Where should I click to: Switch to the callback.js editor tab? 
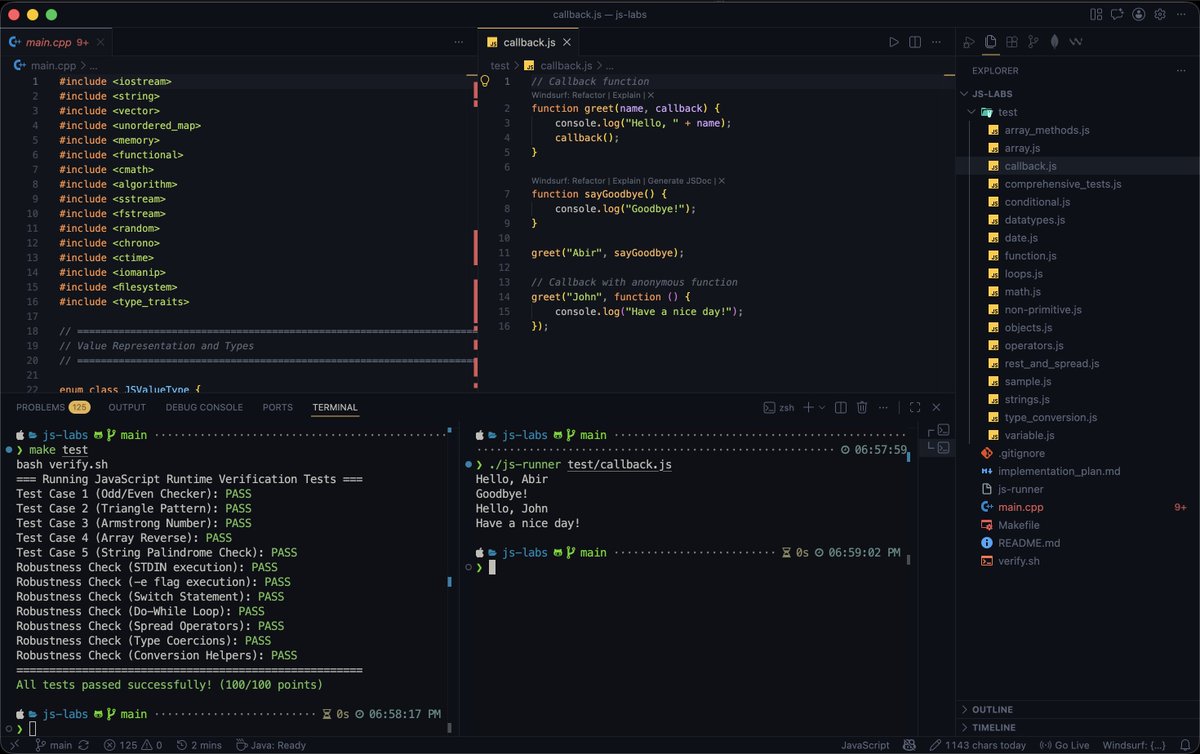click(x=529, y=42)
